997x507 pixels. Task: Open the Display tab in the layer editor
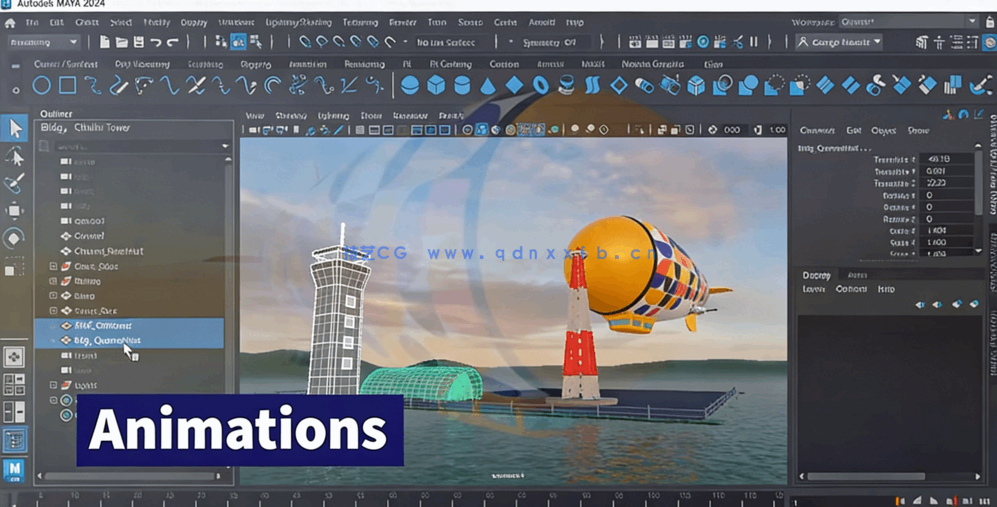click(x=816, y=275)
